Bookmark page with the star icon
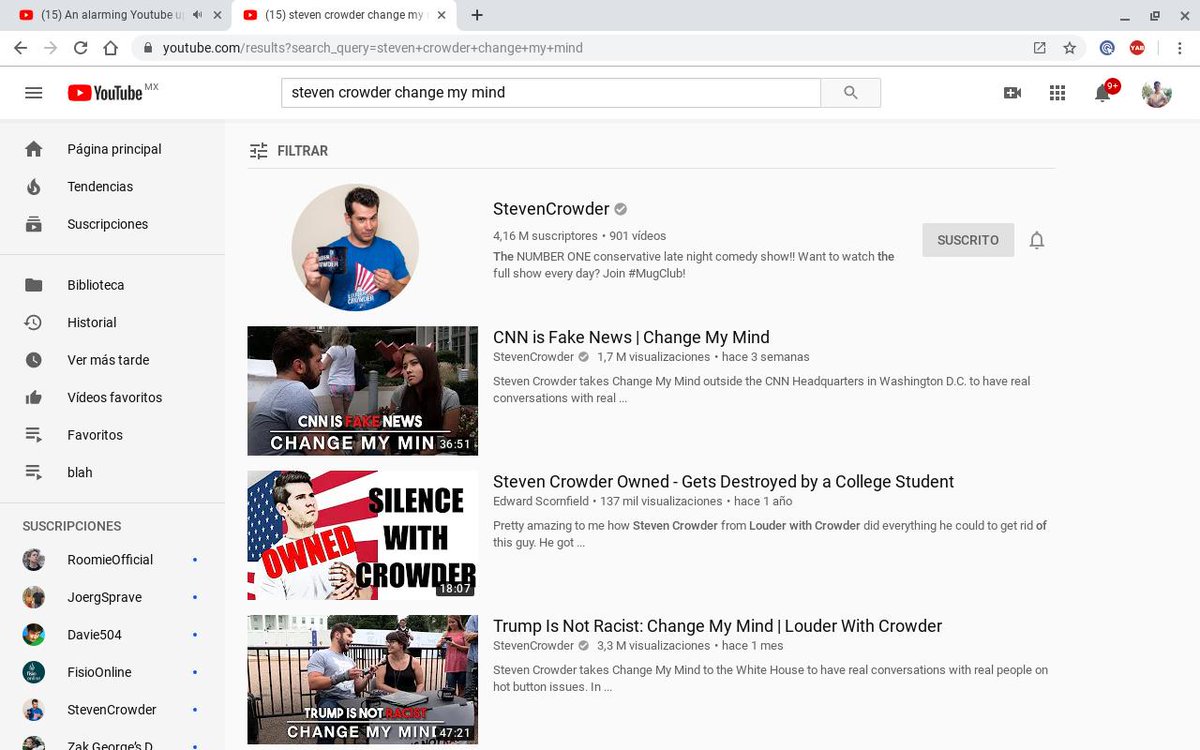 [x=1069, y=48]
